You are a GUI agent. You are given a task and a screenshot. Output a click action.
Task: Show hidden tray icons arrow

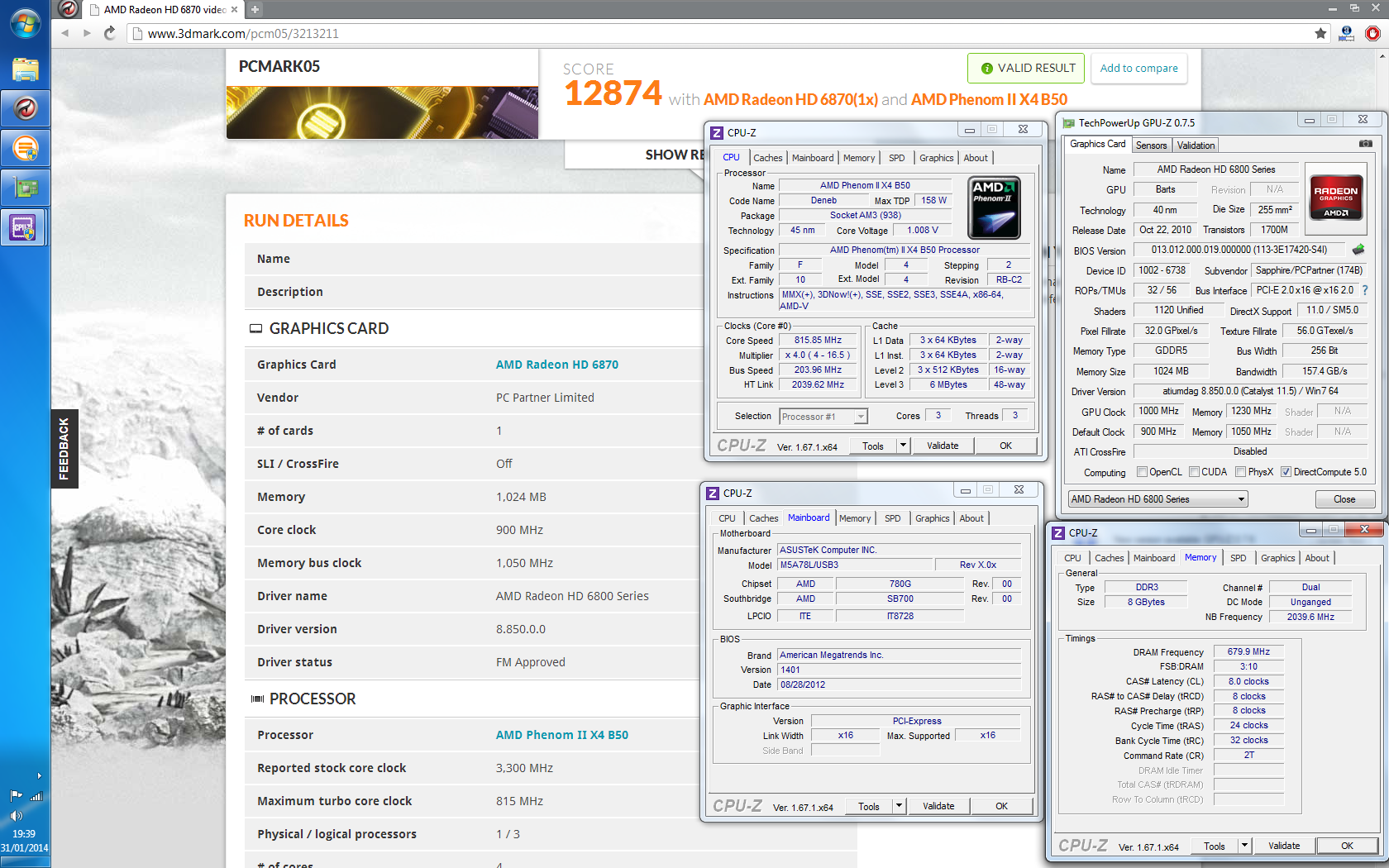(x=39, y=776)
